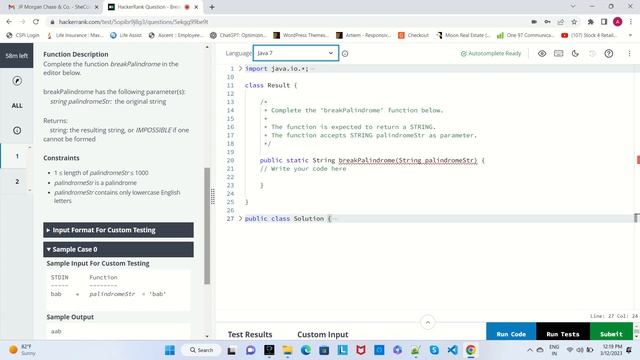This screenshot has height=360, width=640.
Task: Click the 58m left timer
Action: [x=17, y=56]
